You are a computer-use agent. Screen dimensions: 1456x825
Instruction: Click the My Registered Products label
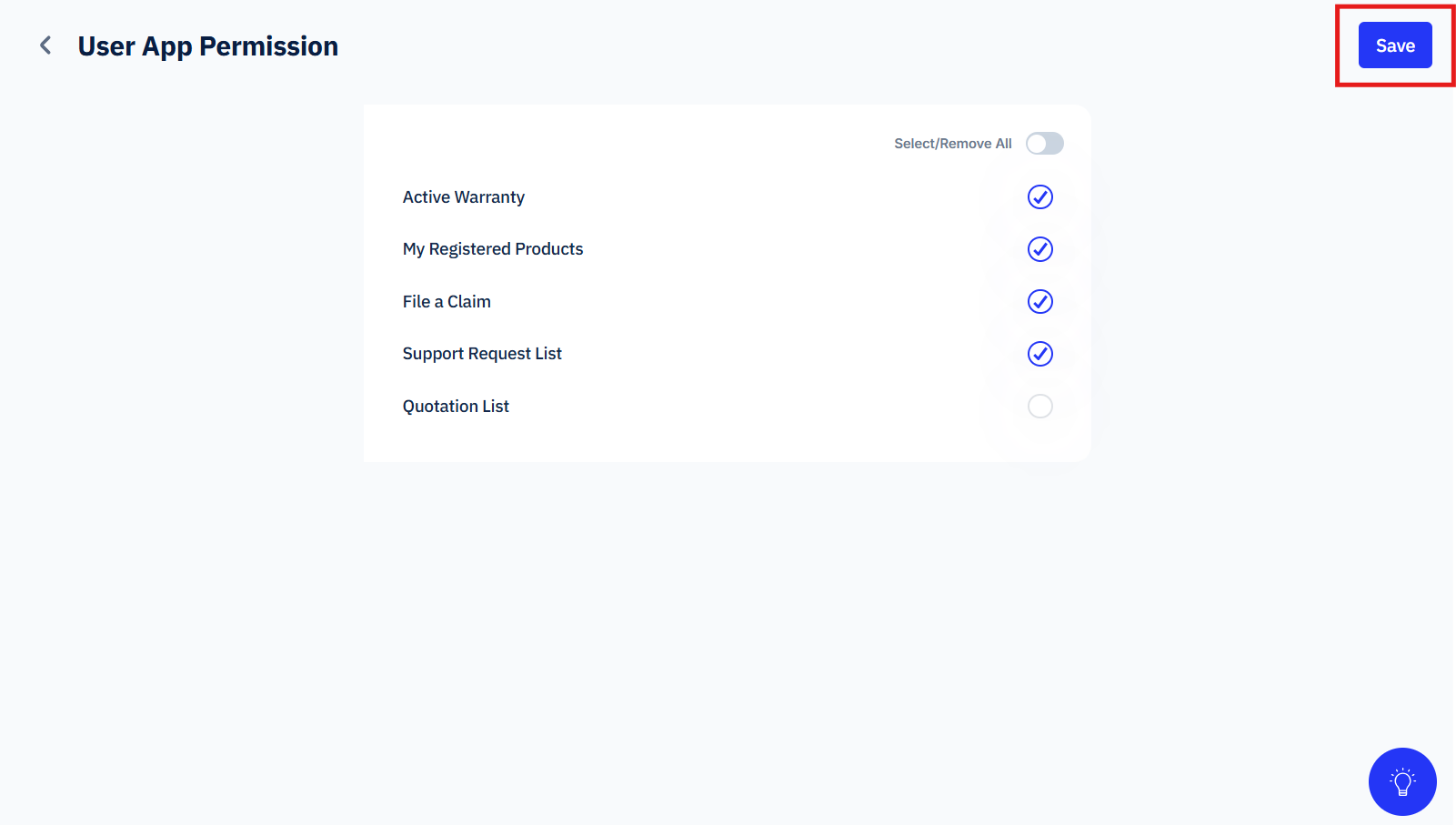[493, 249]
